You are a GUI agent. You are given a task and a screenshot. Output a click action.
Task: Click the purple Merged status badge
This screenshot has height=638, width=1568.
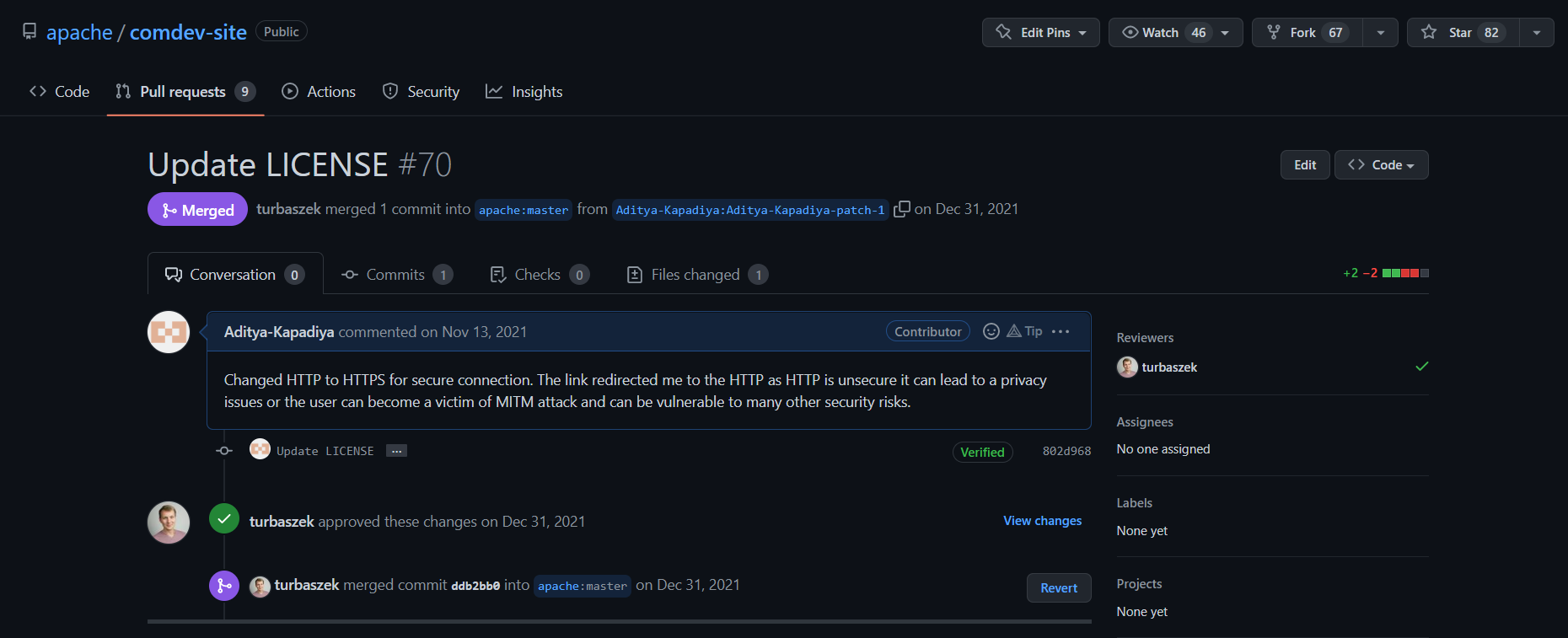pos(197,209)
